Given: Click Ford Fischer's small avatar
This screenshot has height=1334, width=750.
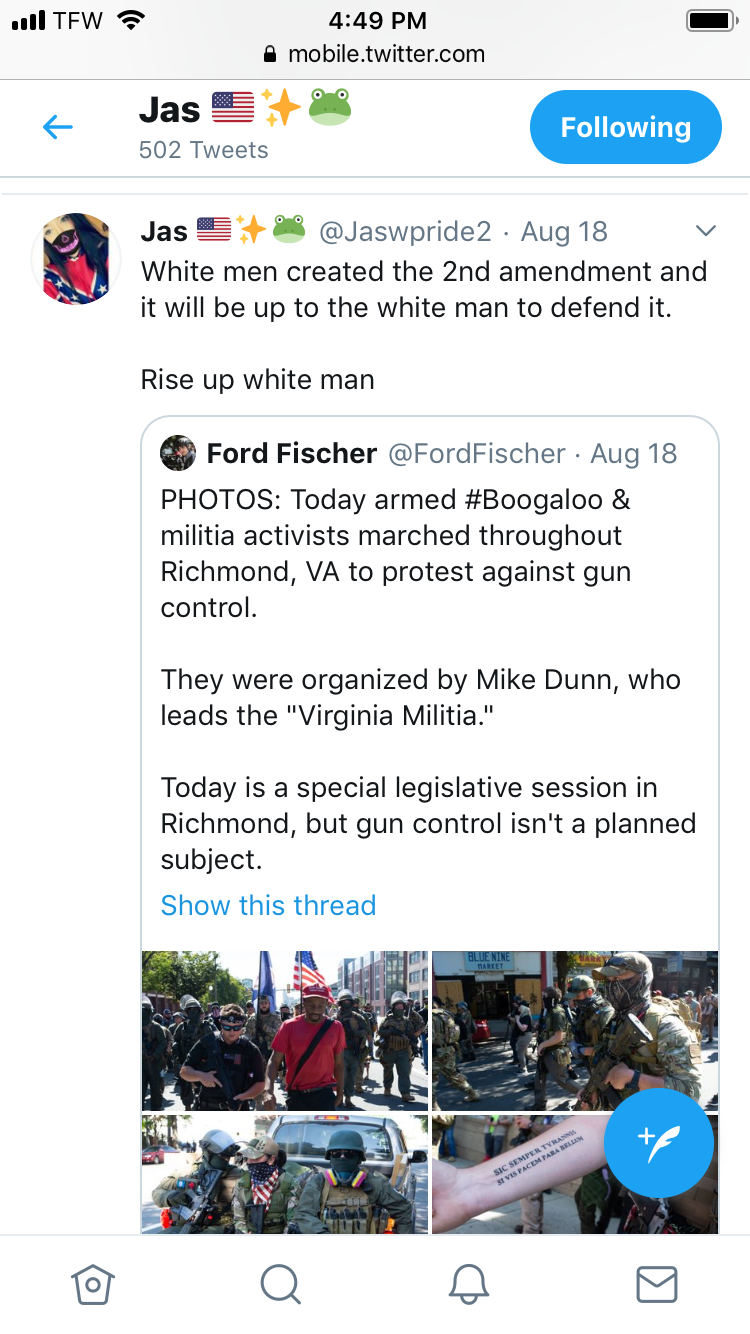Looking at the screenshot, I should point(178,453).
